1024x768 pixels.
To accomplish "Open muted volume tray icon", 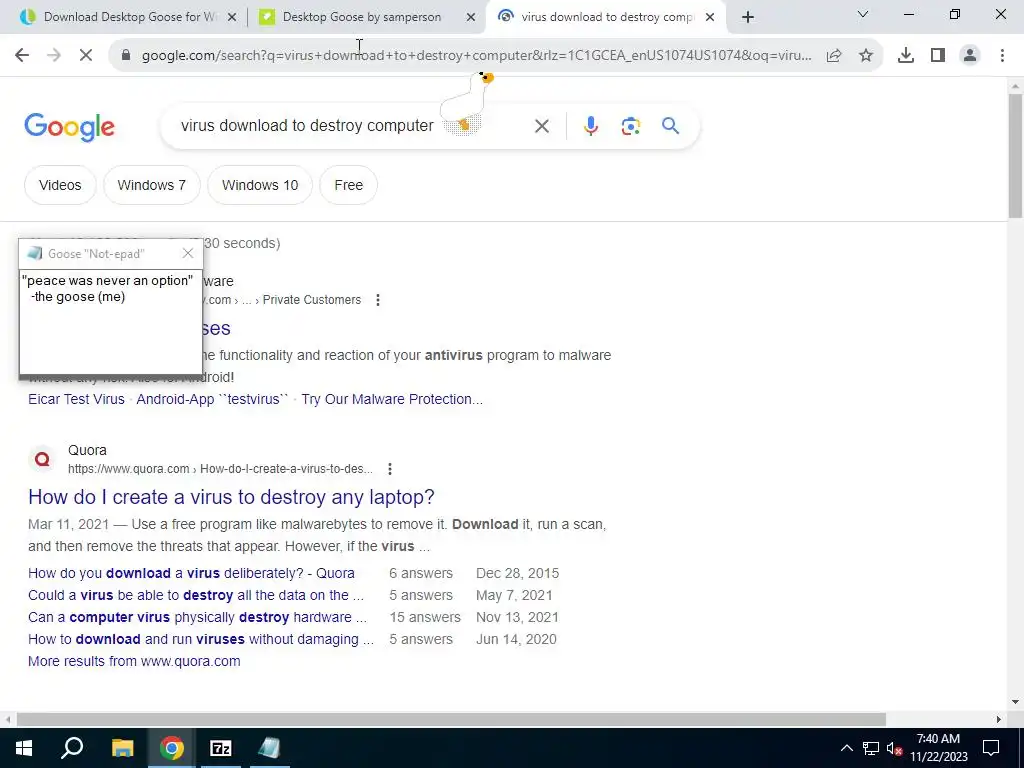I will 894,748.
